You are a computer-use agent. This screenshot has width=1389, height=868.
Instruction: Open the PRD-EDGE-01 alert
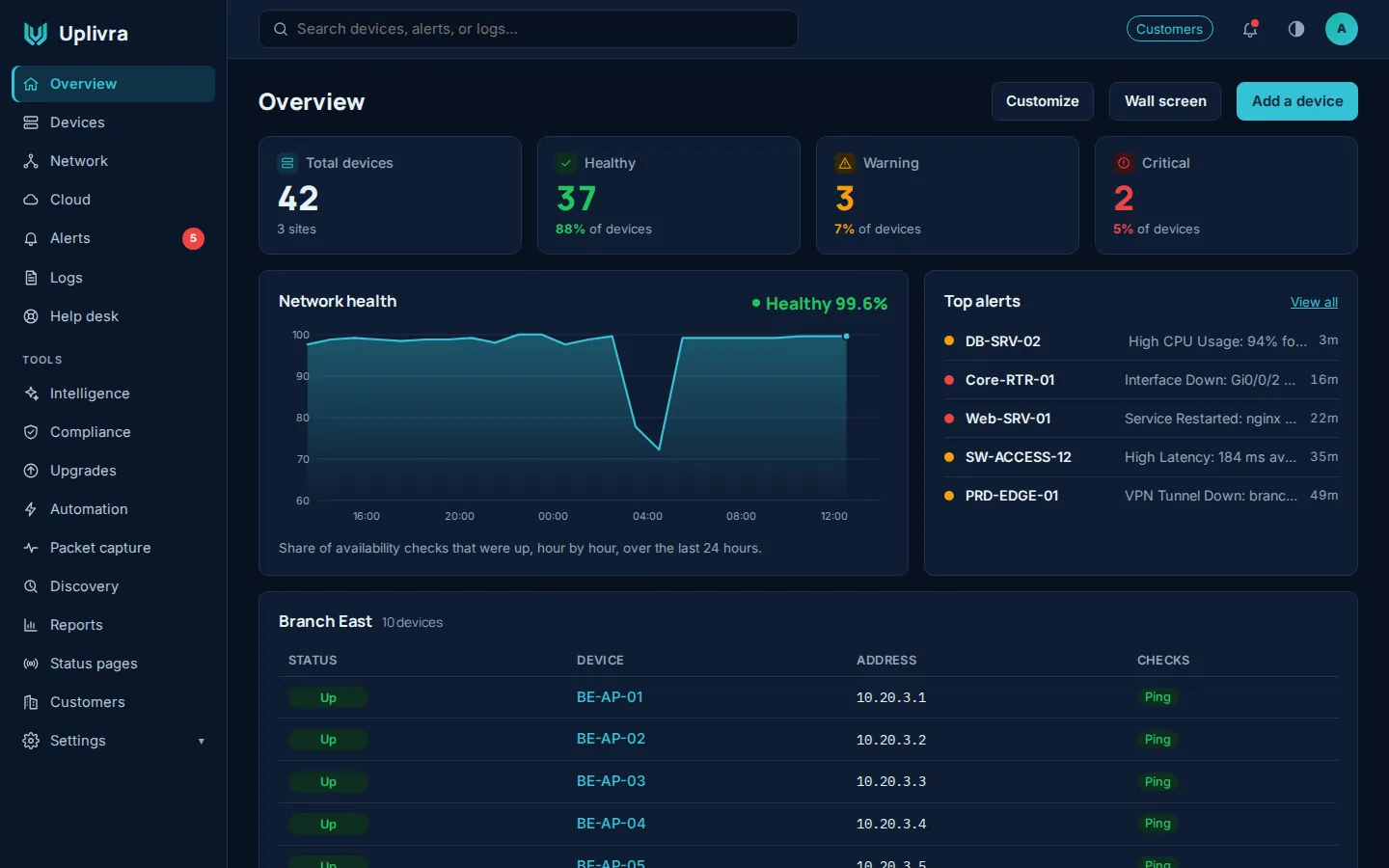[1141, 496]
